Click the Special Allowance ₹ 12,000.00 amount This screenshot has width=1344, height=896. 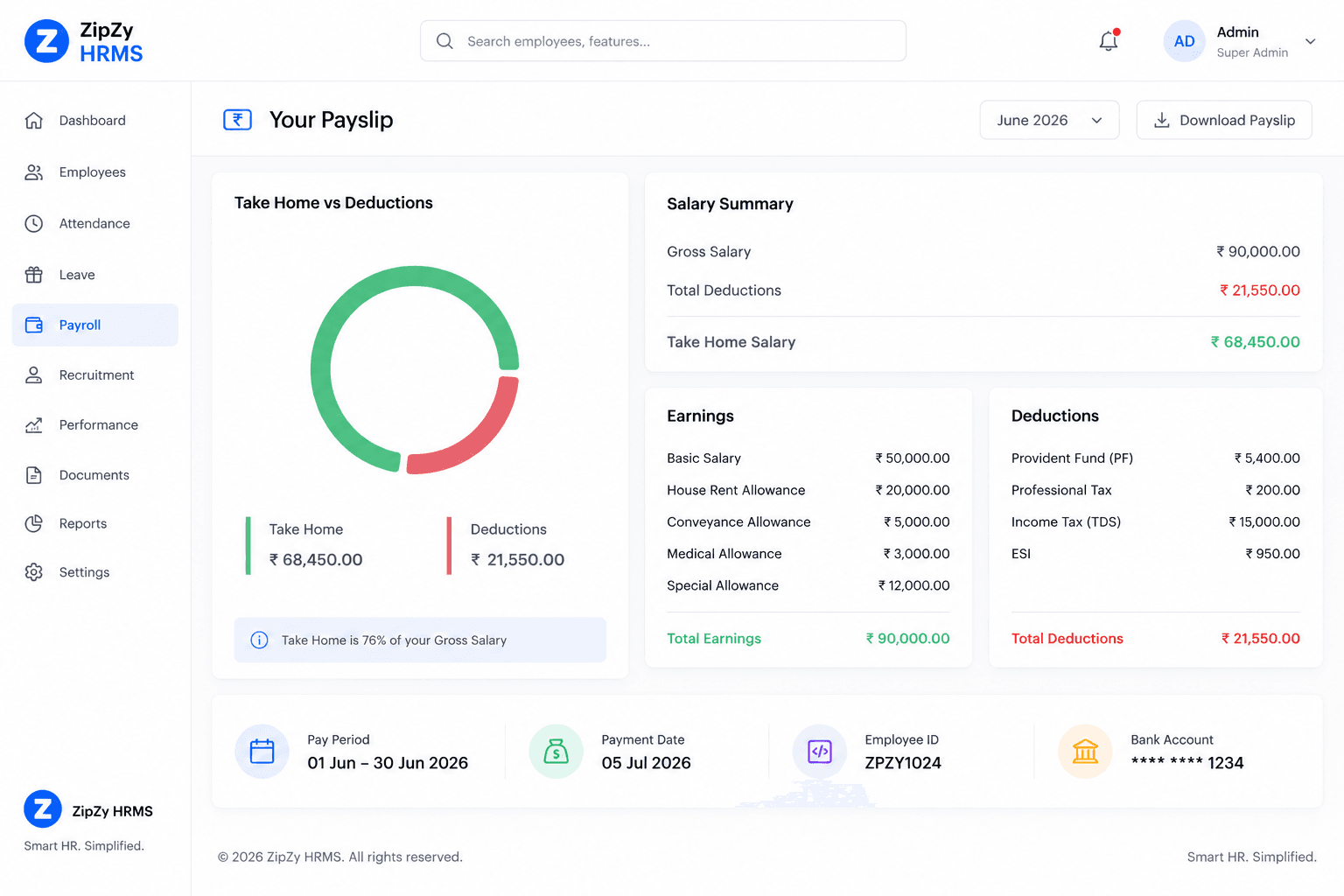[x=913, y=586]
